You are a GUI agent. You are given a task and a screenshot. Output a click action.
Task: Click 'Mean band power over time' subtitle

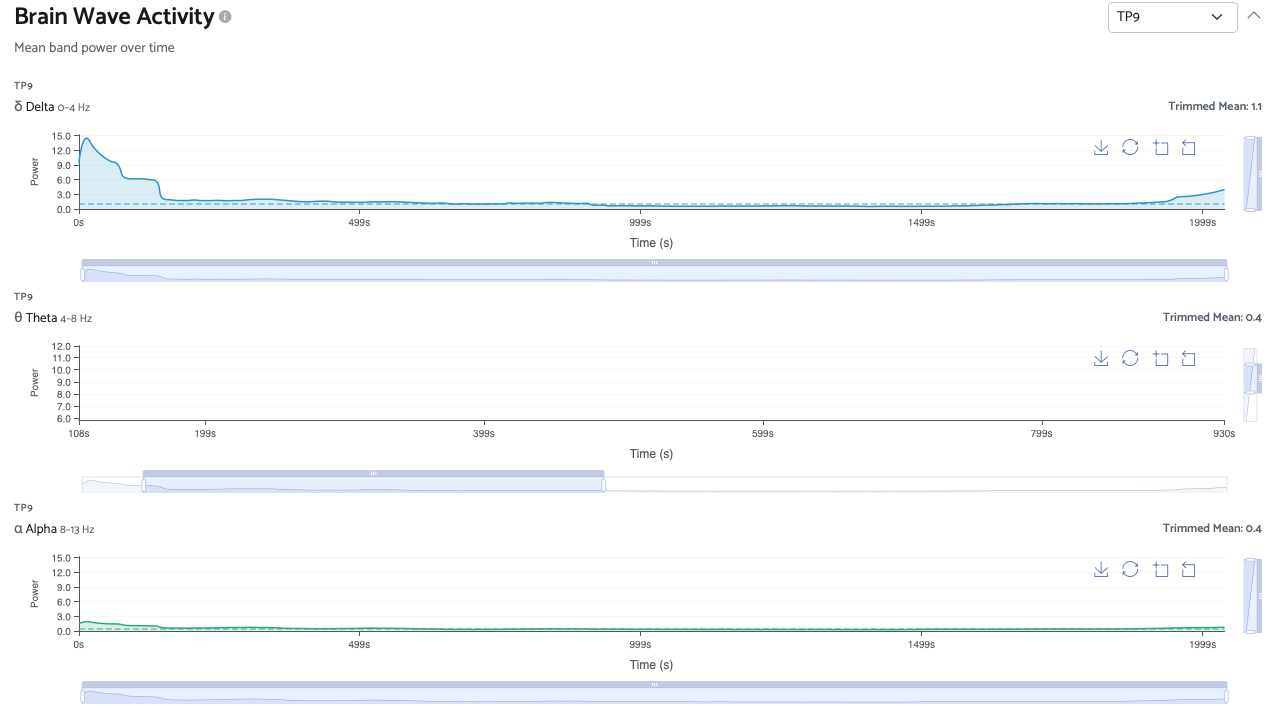[94, 47]
